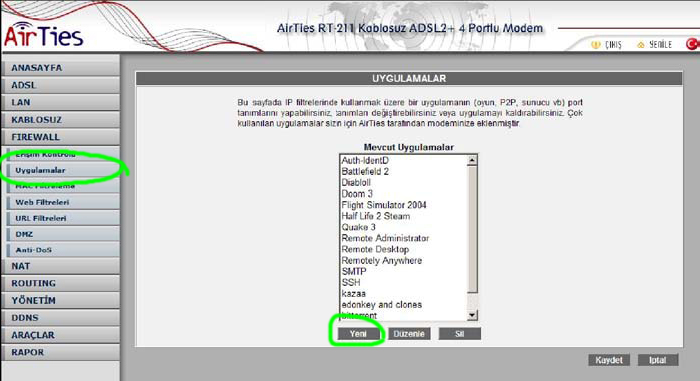Open URL Filtreleri submenu

coord(63,218)
